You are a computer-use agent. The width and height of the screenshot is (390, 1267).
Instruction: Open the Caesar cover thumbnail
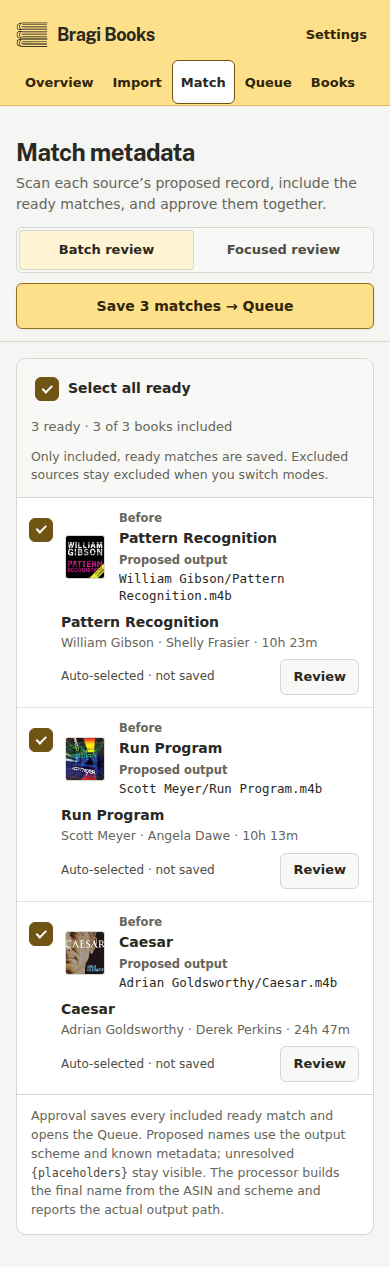coord(85,953)
